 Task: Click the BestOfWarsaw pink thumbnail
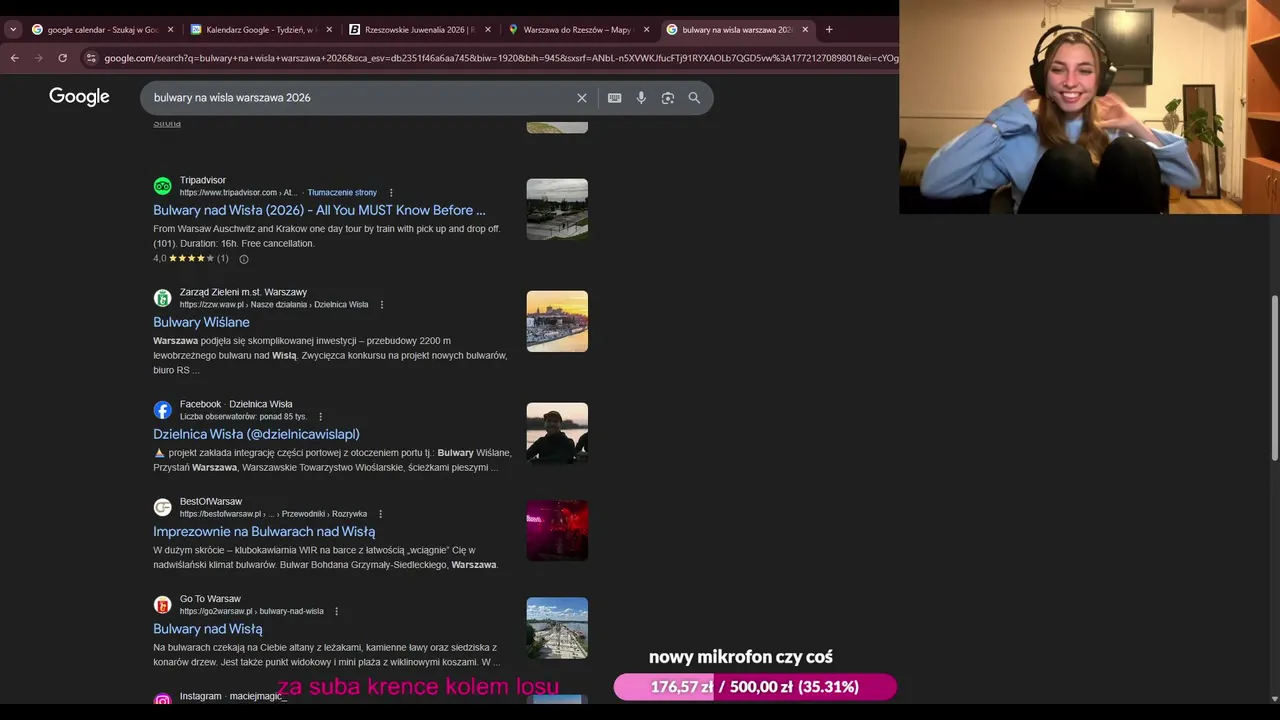(557, 530)
